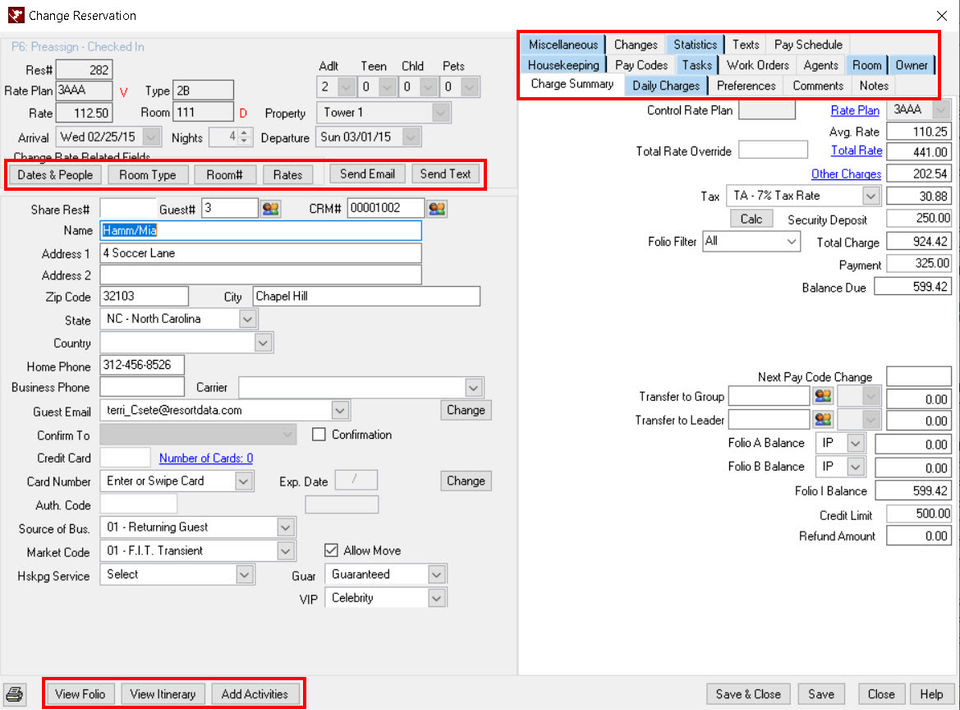The width and height of the screenshot is (960, 710).
Task: Open the Housekeeping tab
Action: (x=563, y=65)
